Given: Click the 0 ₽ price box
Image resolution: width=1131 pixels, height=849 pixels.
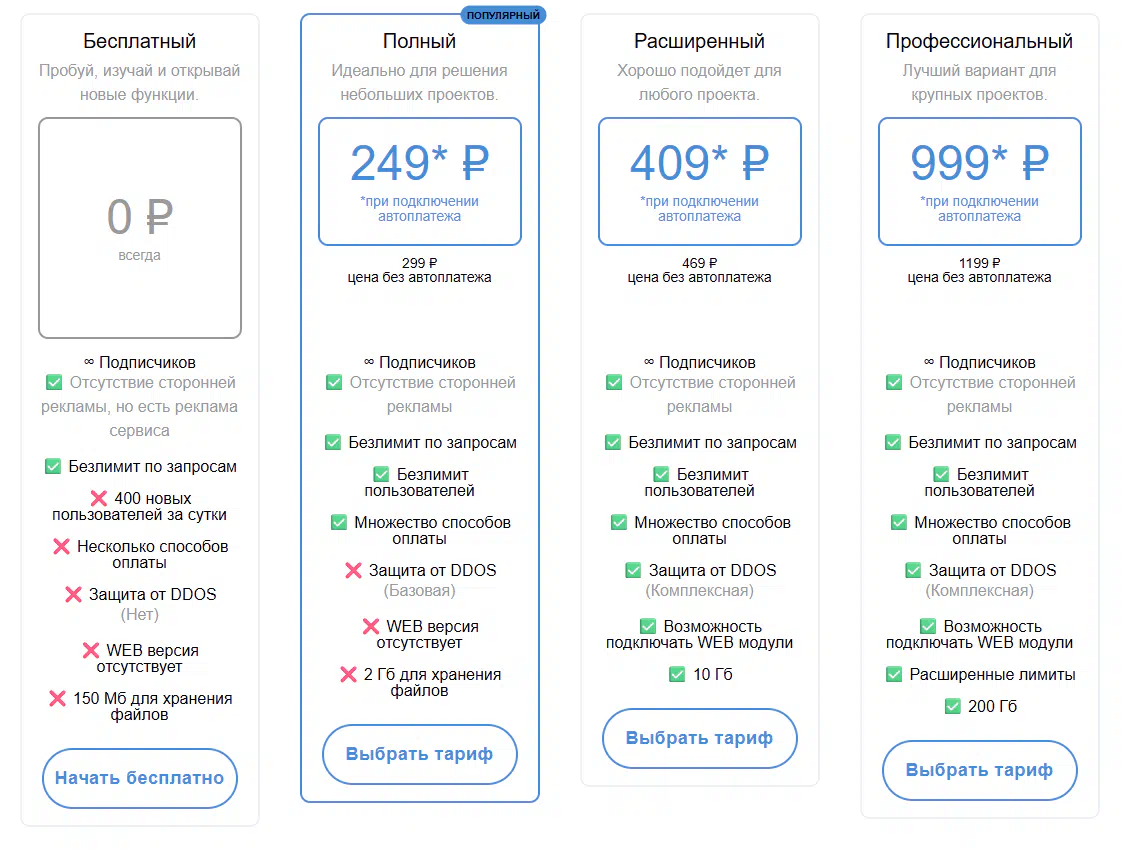Looking at the screenshot, I should click(140, 228).
